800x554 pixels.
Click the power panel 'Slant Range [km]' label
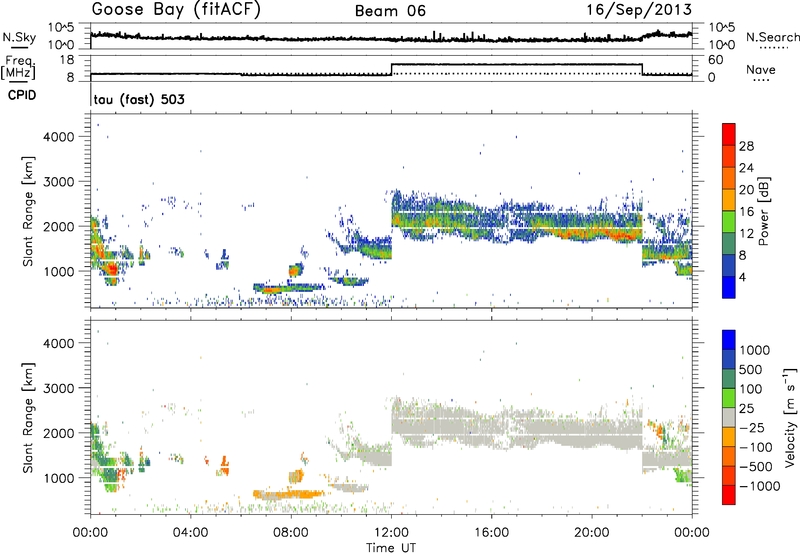tap(28, 211)
